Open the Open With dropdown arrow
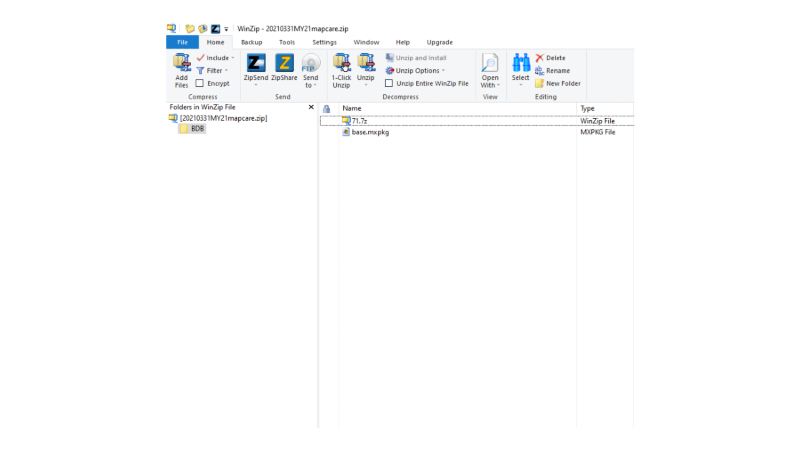Image resolution: width=800 pixels, height=450 pixels. pos(498,85)
